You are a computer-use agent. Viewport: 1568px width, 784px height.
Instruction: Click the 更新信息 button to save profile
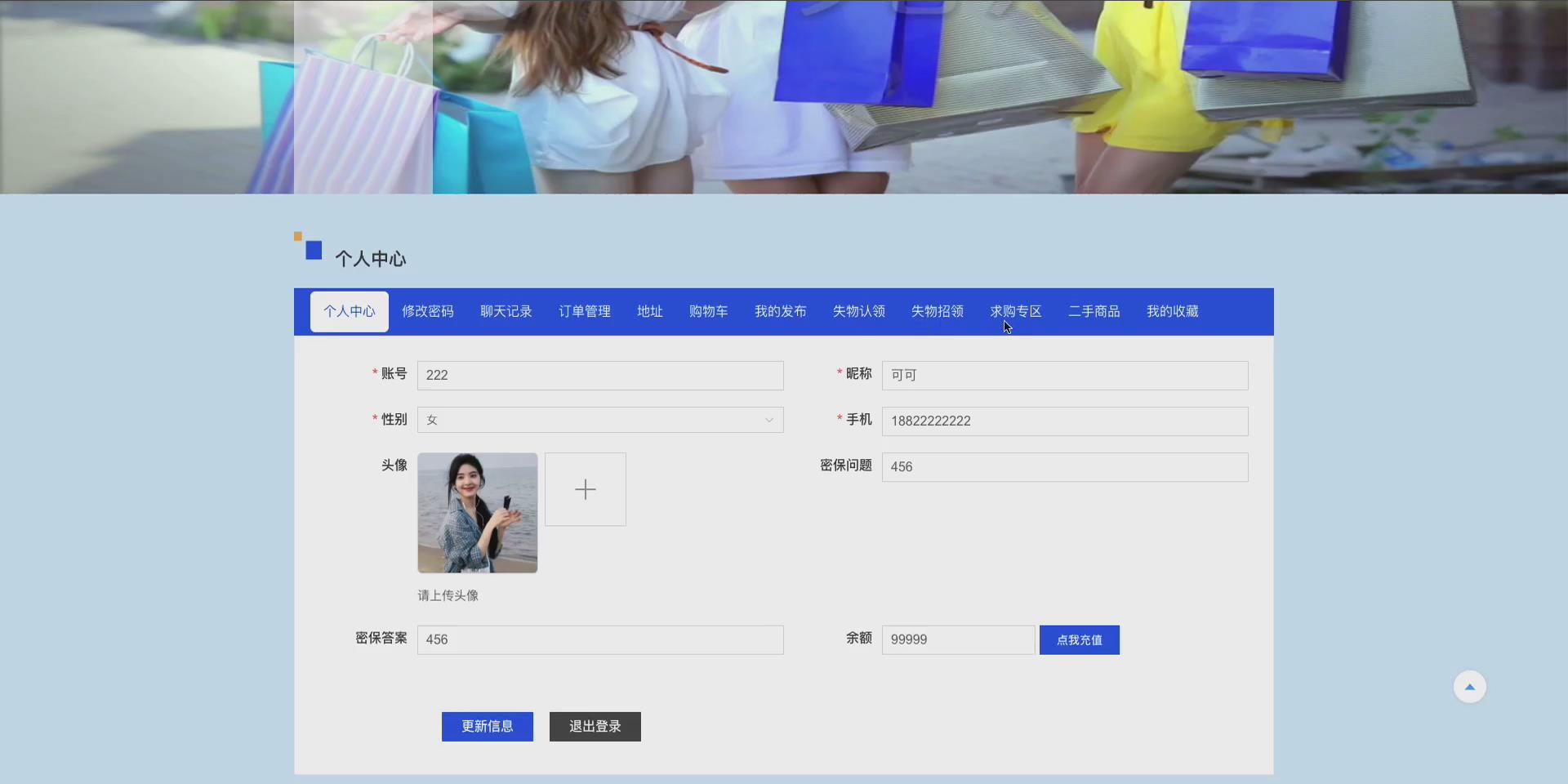coord(487,726)
